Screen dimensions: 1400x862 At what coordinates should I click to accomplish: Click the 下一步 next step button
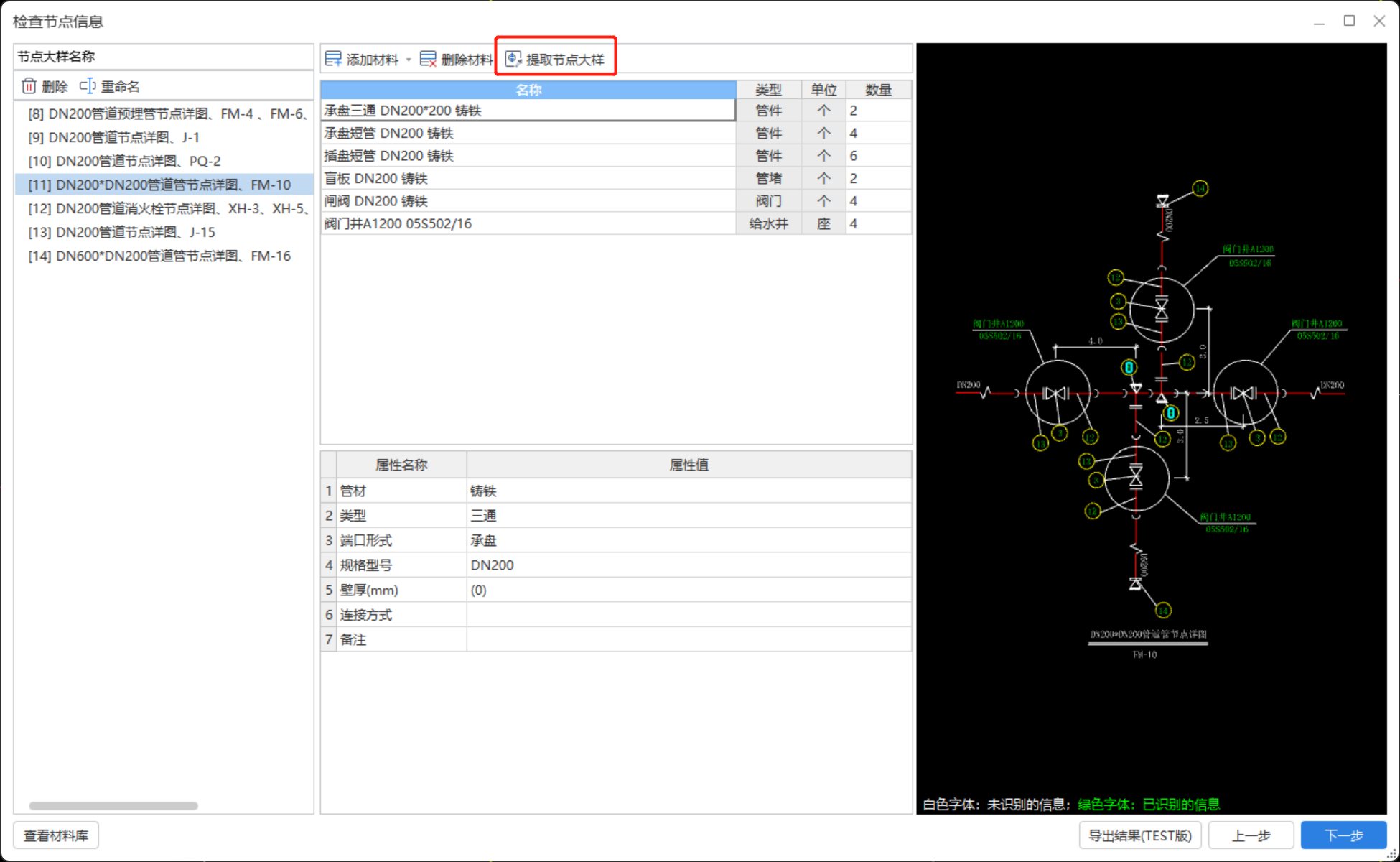(1344, 835)
